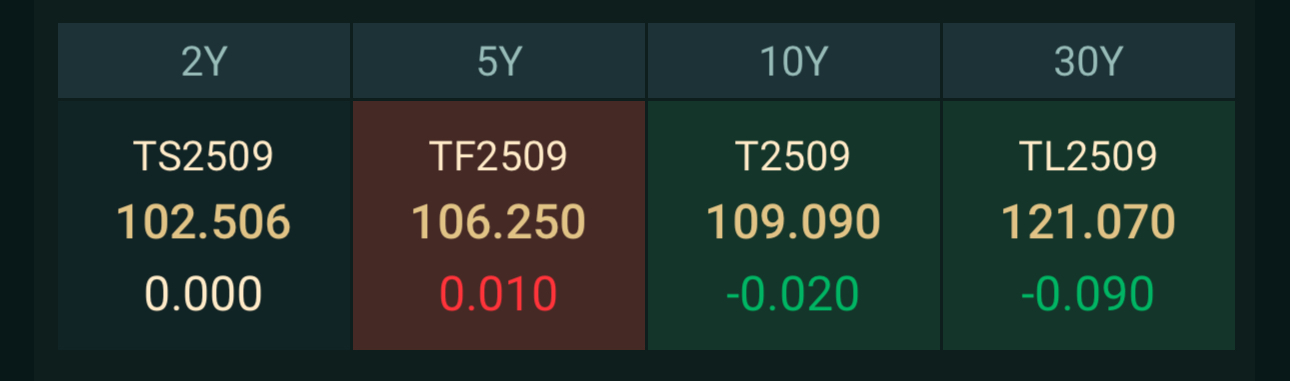
Task: Click the red 0.010 change value
Action: 498,294
